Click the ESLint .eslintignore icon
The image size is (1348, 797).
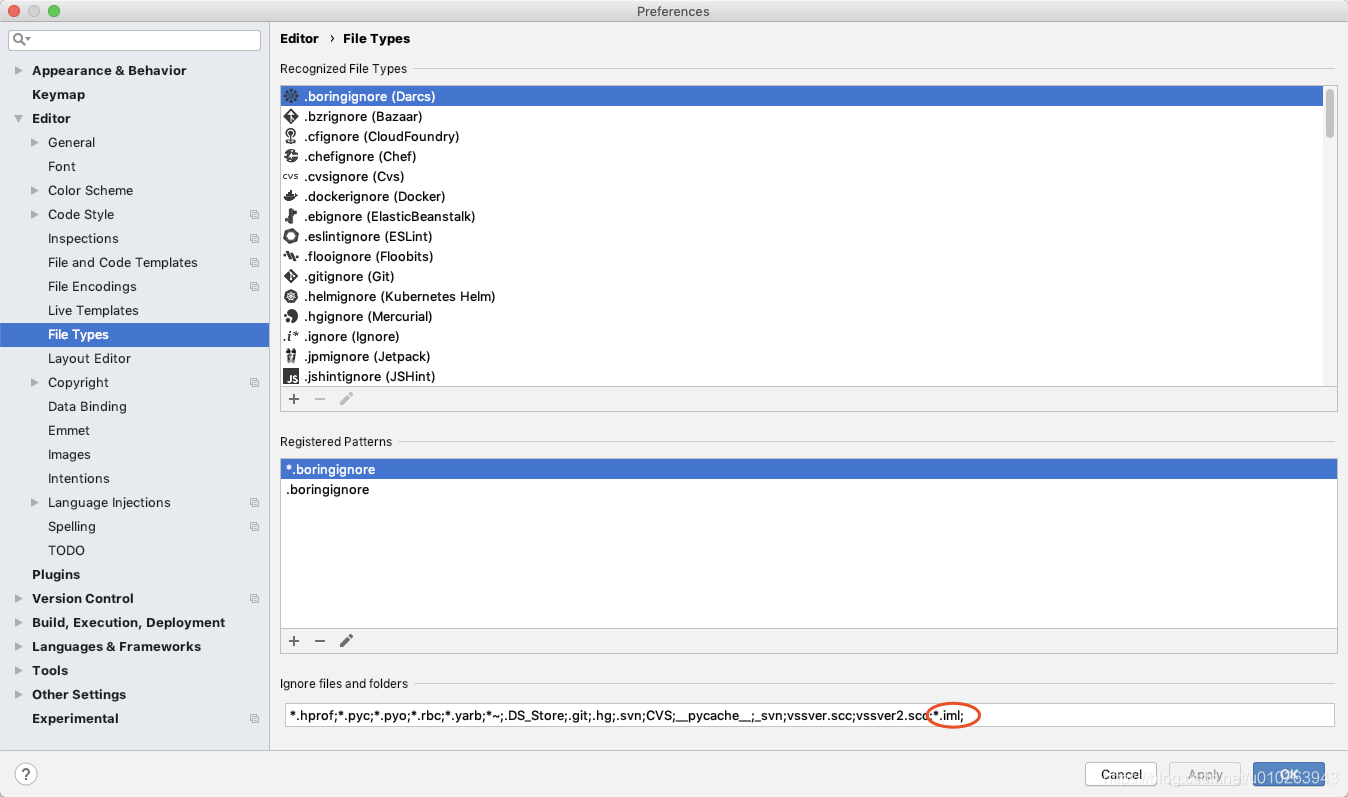[x=291, y=236]
